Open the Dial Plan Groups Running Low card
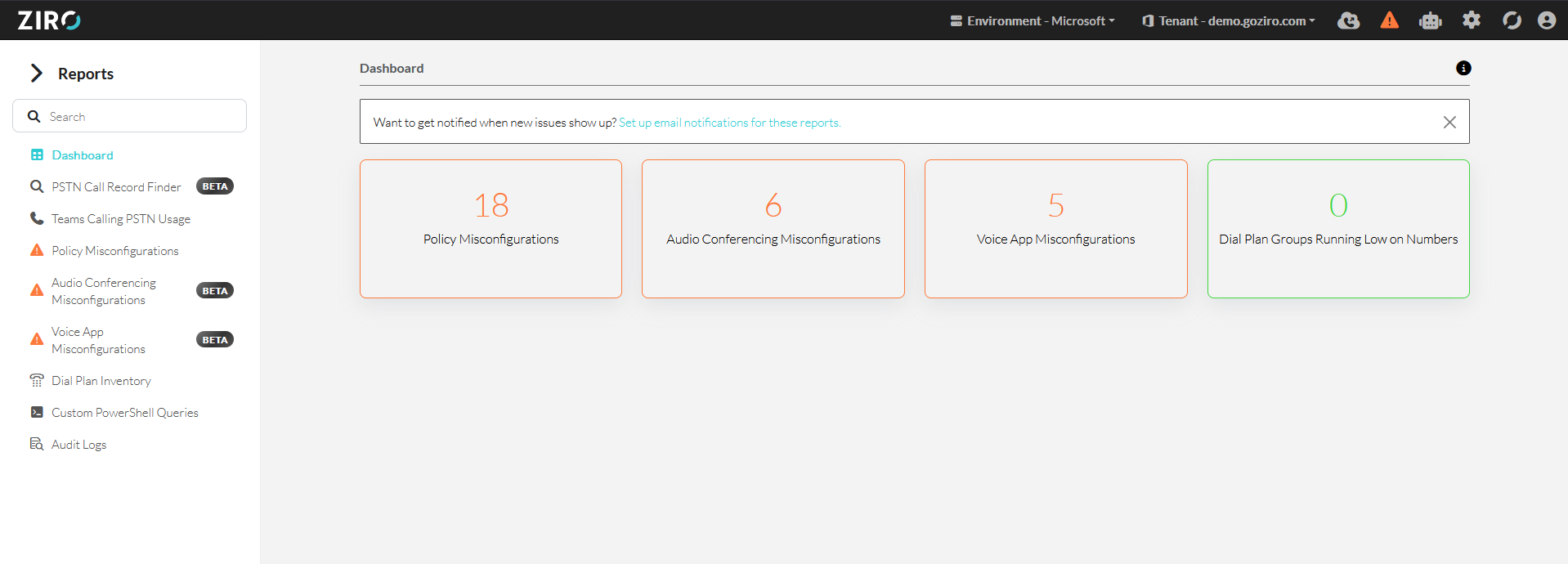This screenshot has width=1568, height=564. (1338, 229)
